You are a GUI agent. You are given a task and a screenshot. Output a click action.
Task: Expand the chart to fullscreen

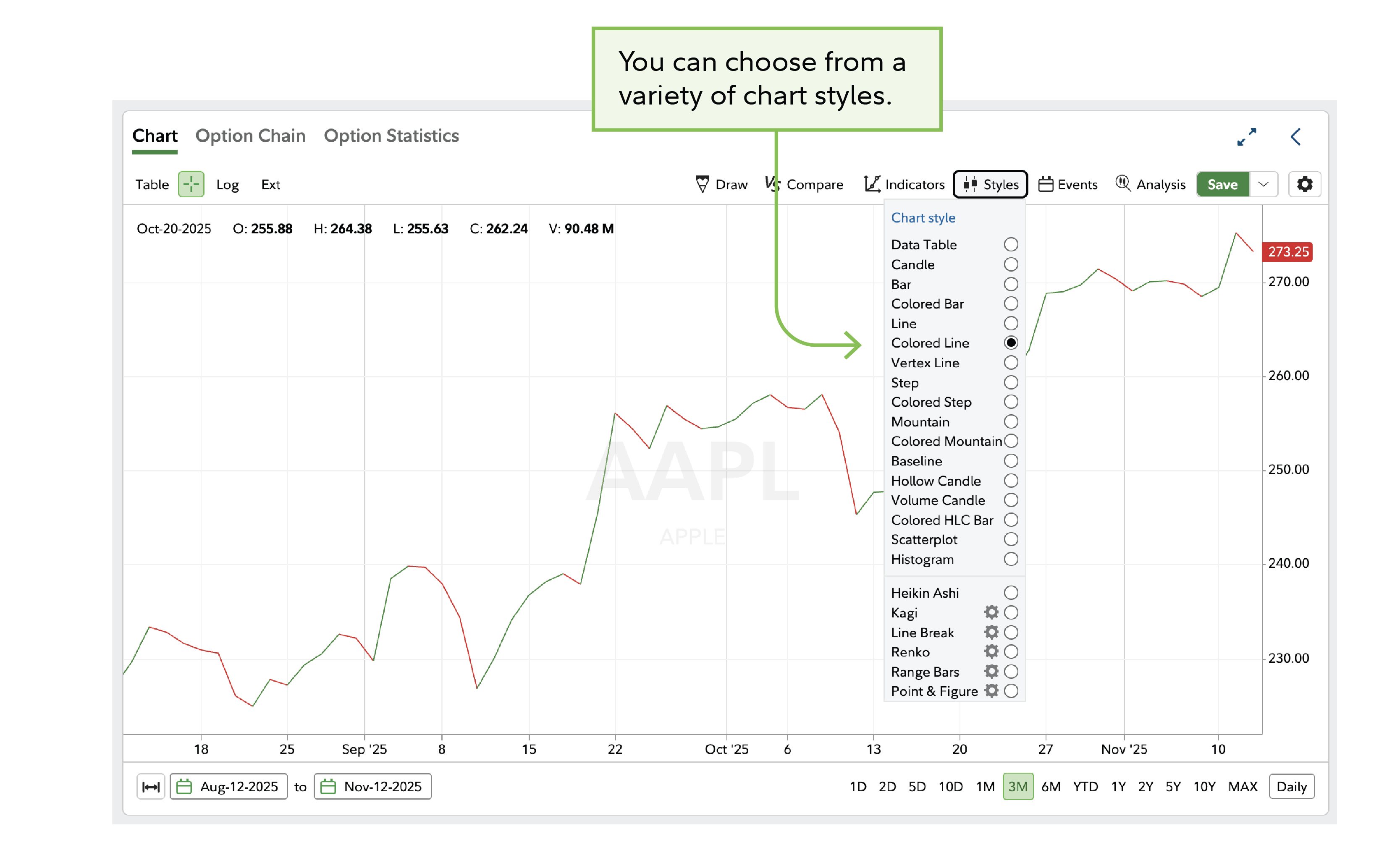click(x=1247, y=136)
